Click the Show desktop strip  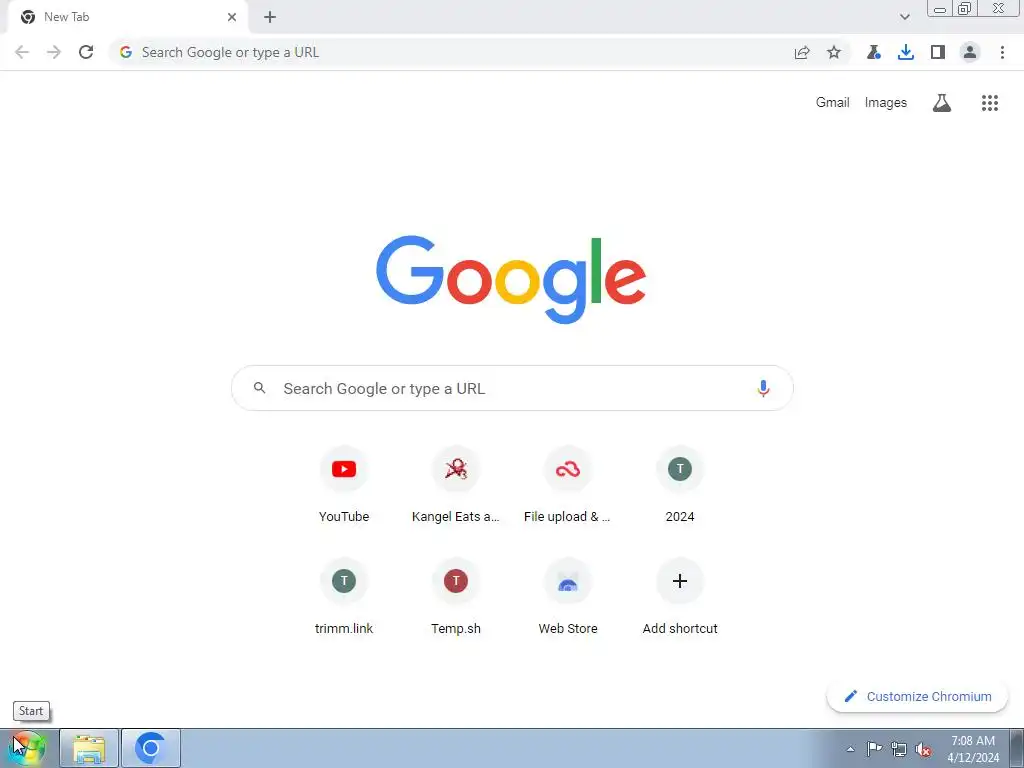point(1016,748)
